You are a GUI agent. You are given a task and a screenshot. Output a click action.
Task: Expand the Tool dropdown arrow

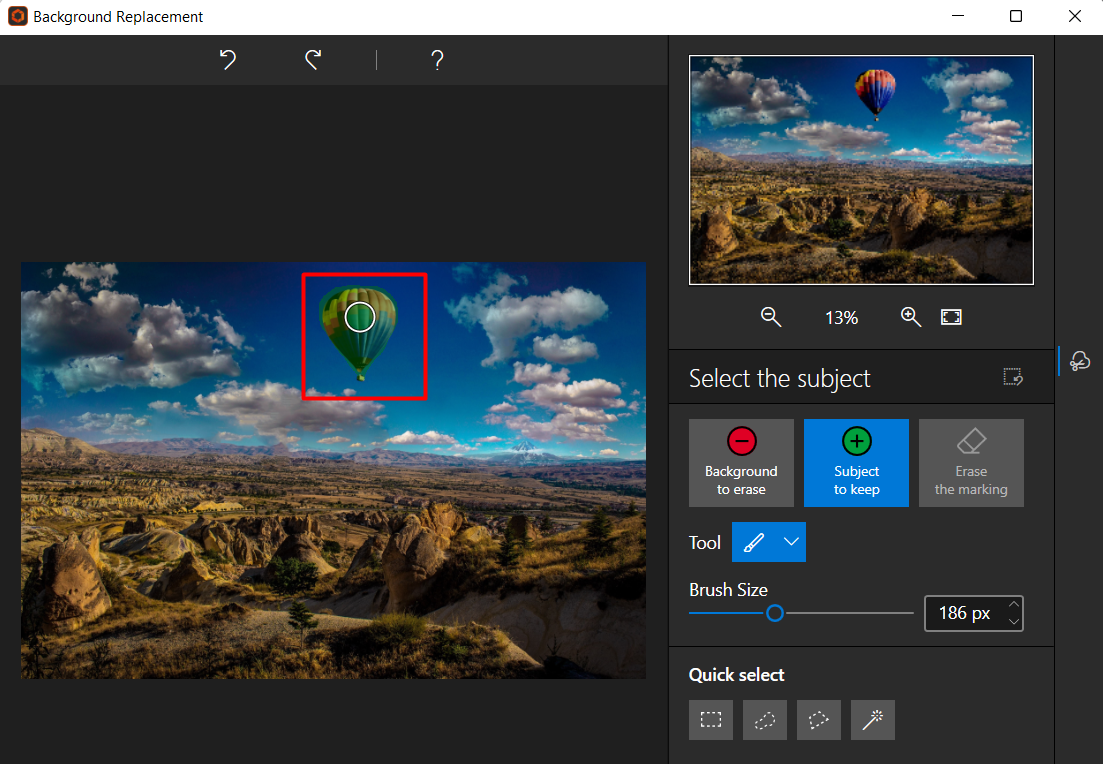click(x=791, y=542)
